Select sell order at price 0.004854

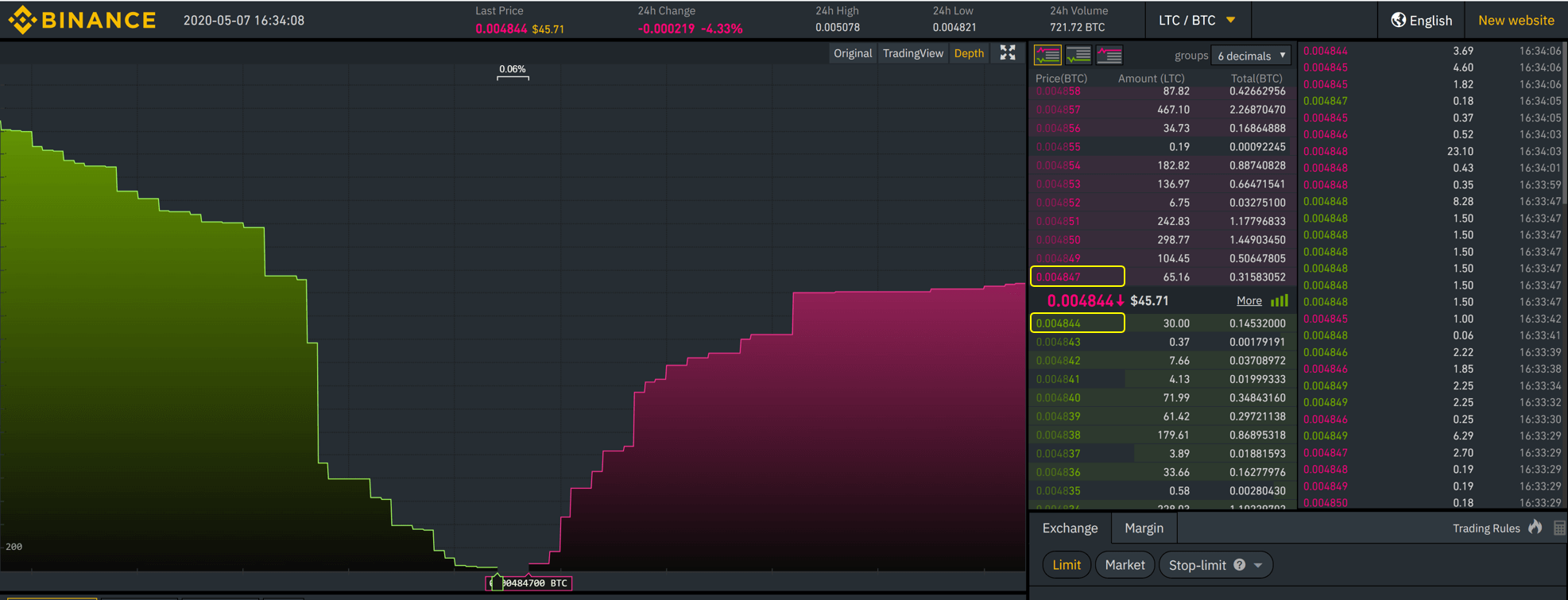coord(1163,165)
